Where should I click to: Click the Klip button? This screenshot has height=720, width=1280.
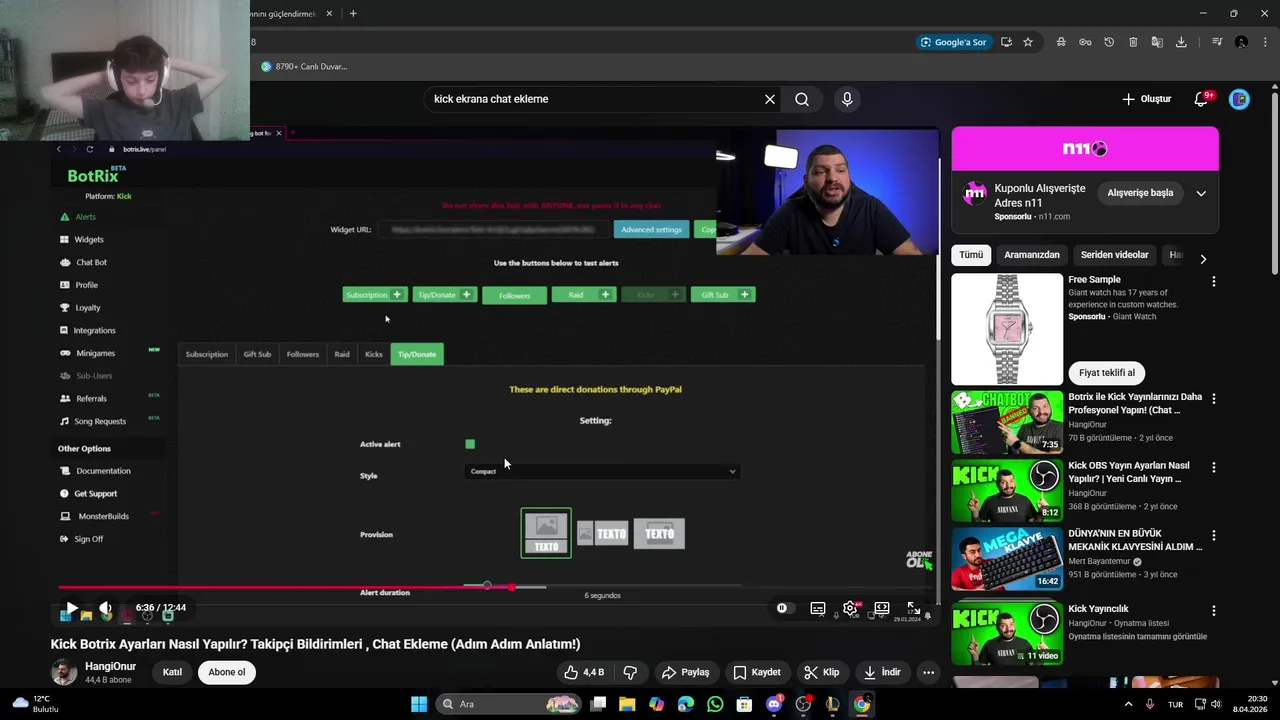coord(822,672)
